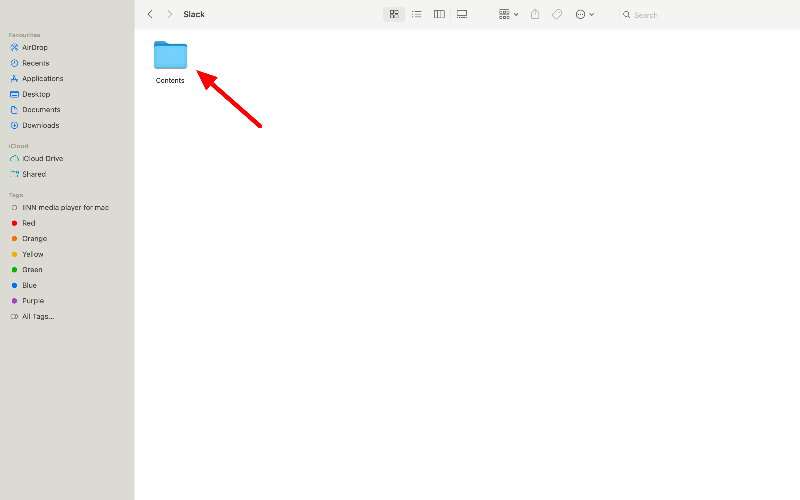Switch to icon grid view

(x=394, y=14)
